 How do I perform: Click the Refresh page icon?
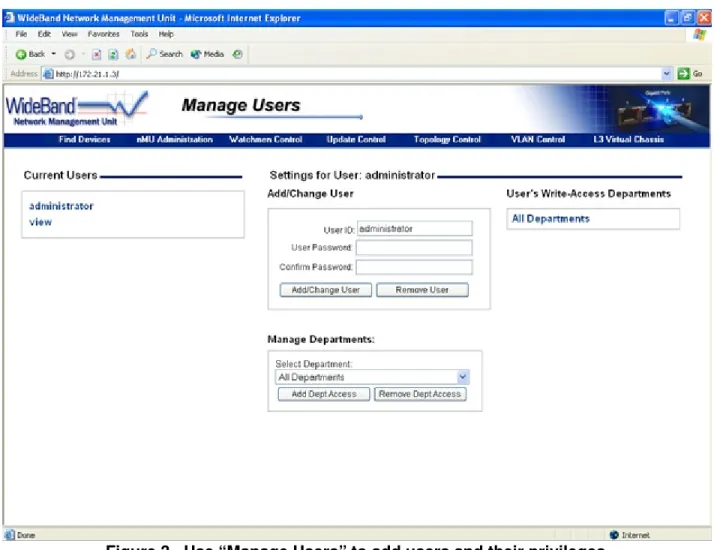coord(113,55)
